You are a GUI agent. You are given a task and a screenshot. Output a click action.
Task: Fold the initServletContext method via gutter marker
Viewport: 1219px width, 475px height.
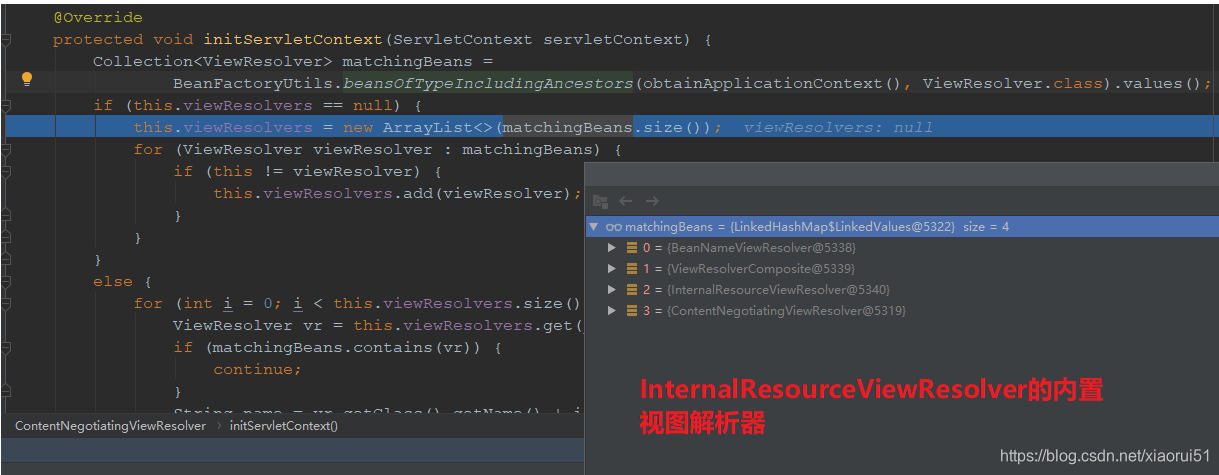tap(6, 40)
